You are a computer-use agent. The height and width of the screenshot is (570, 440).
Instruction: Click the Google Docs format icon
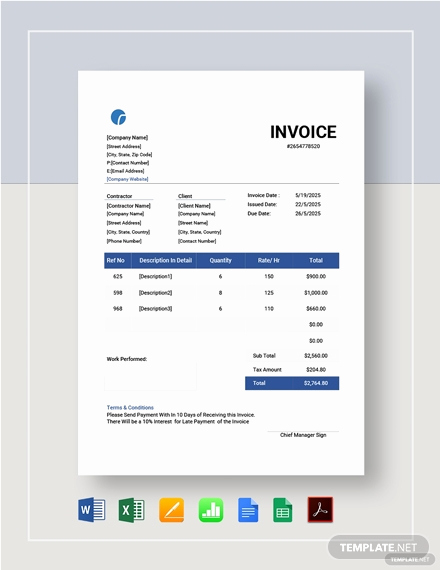click(248, 510)
